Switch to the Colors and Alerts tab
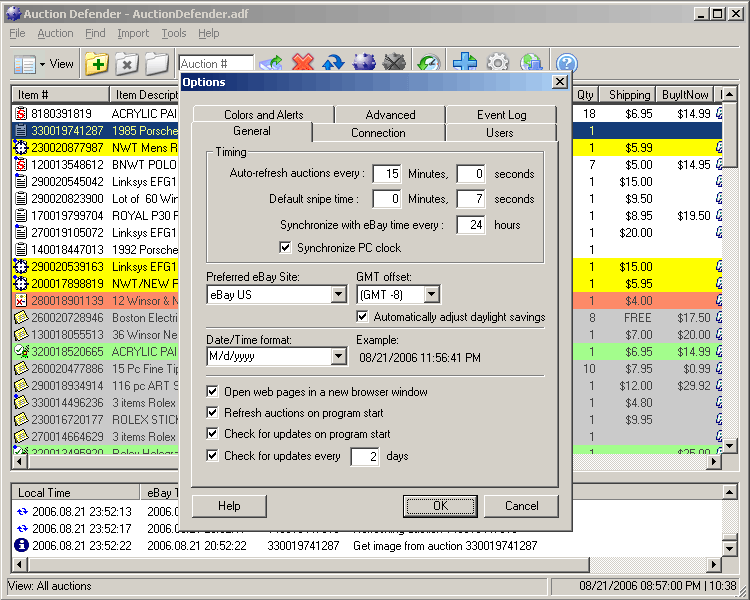The height and width of the screenshot is (600, 750). click(264, 115)
